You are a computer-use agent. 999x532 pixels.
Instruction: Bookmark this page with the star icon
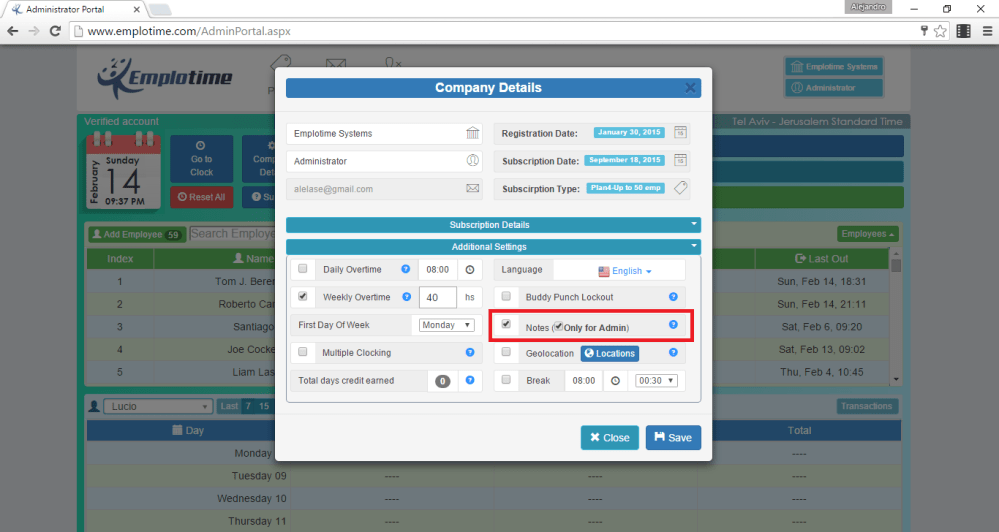click(x=940, y=31)
